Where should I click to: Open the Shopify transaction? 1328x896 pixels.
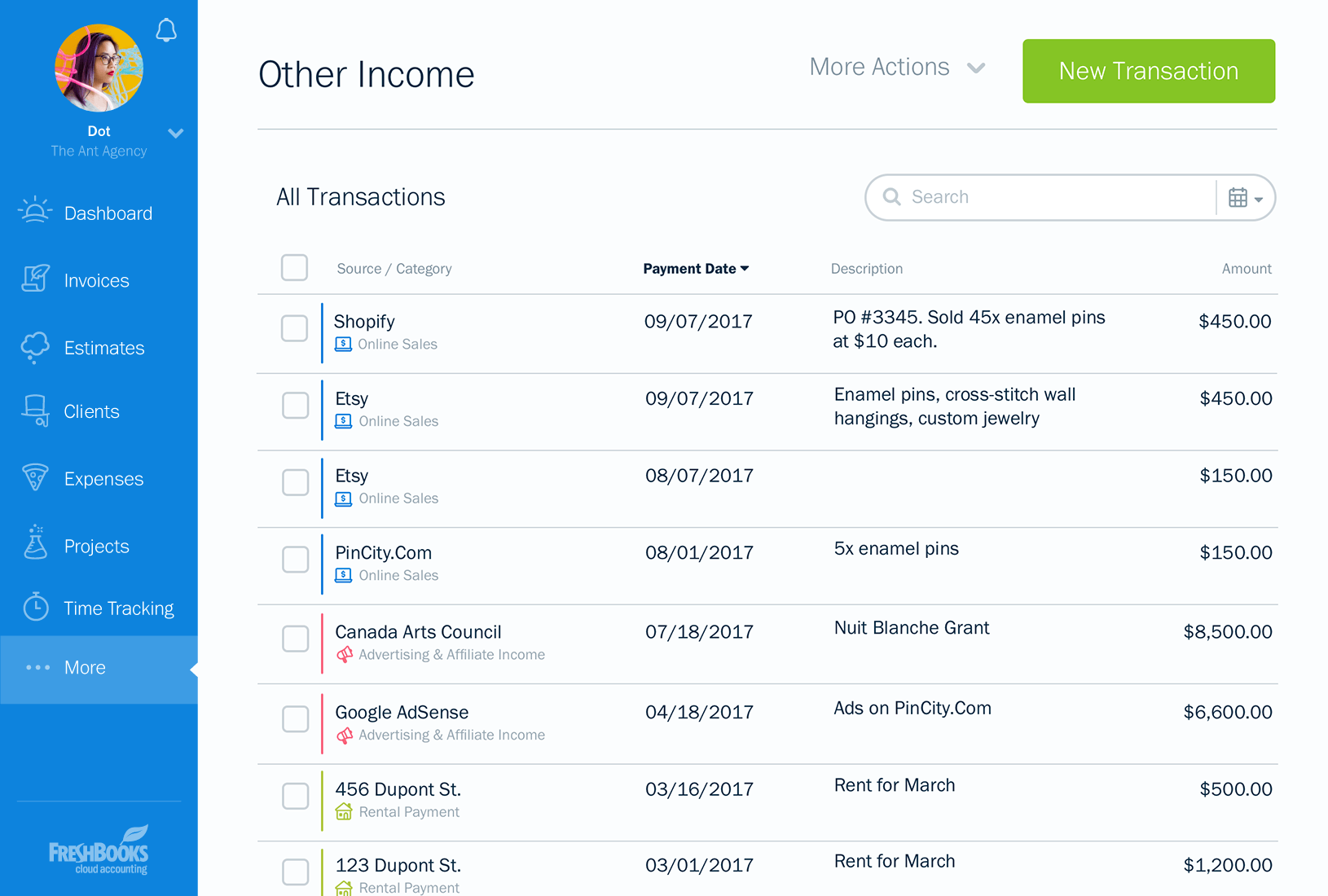(x=767, y=334)
